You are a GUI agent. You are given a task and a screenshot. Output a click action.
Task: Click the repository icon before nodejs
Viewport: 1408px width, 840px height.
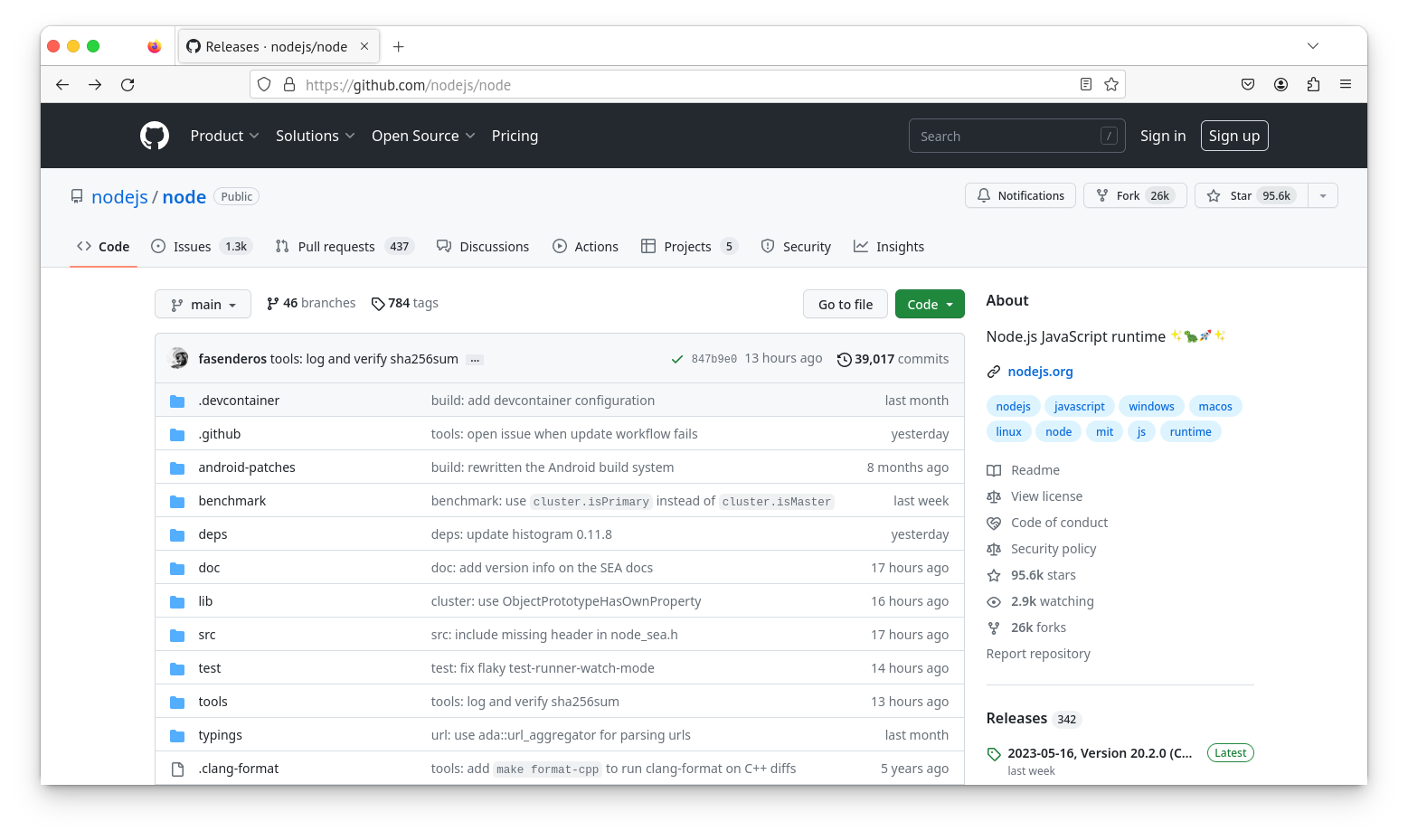(x=77, y=196)
